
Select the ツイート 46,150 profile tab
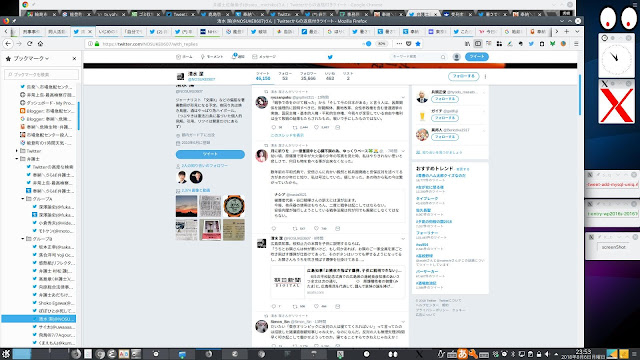tap(263, 76)
